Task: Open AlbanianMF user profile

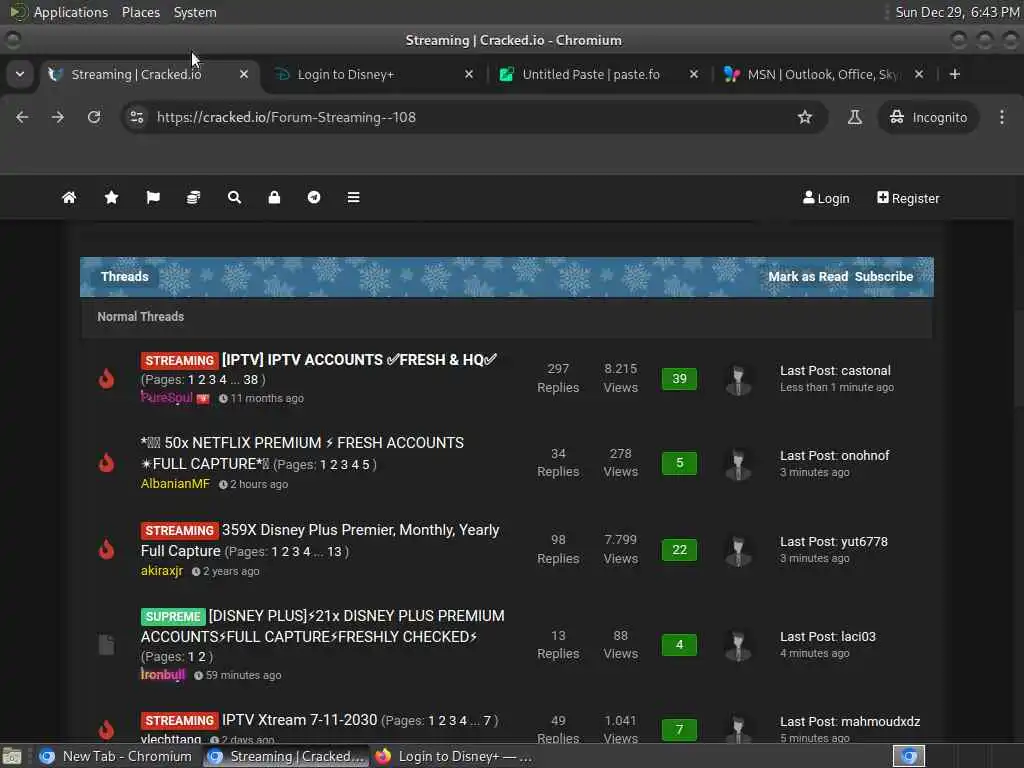Action: point(175,483)
